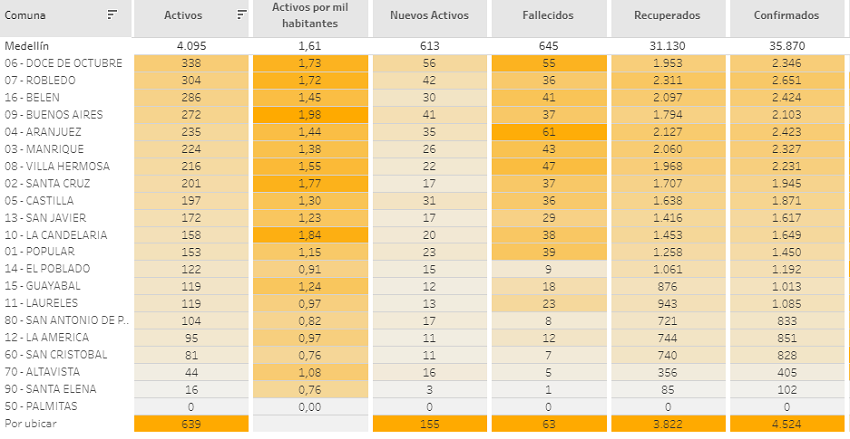Select the 639 Activos cell in Por ubicar
The image size is (850, 439).
tap(189, 424)
